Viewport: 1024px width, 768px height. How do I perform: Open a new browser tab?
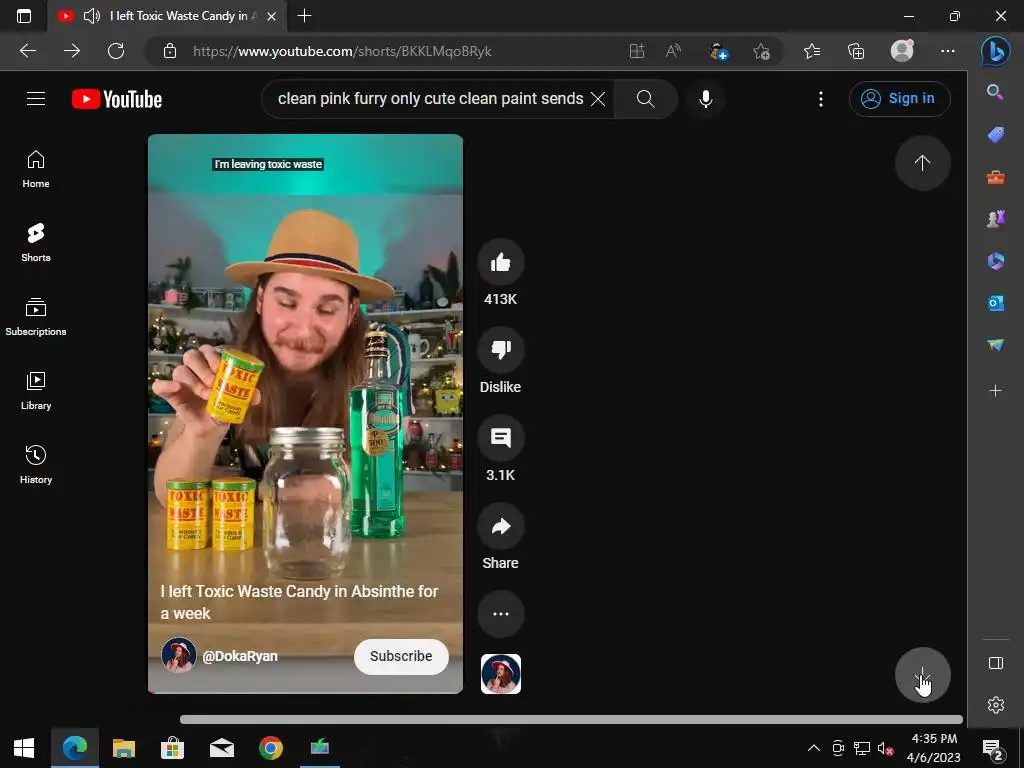[304, 16]
